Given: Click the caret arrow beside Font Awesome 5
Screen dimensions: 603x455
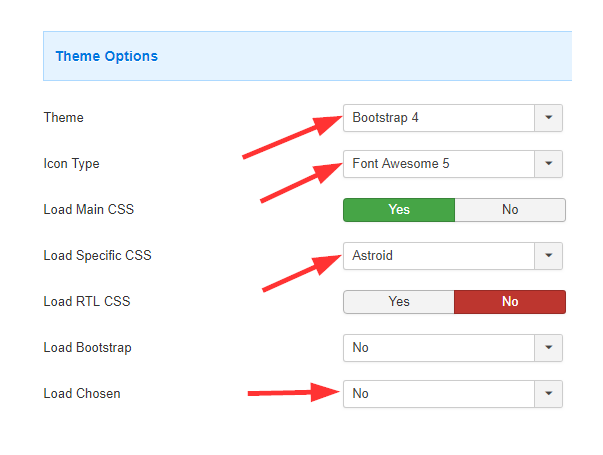Looking at the screenshot, I should 548,164.
